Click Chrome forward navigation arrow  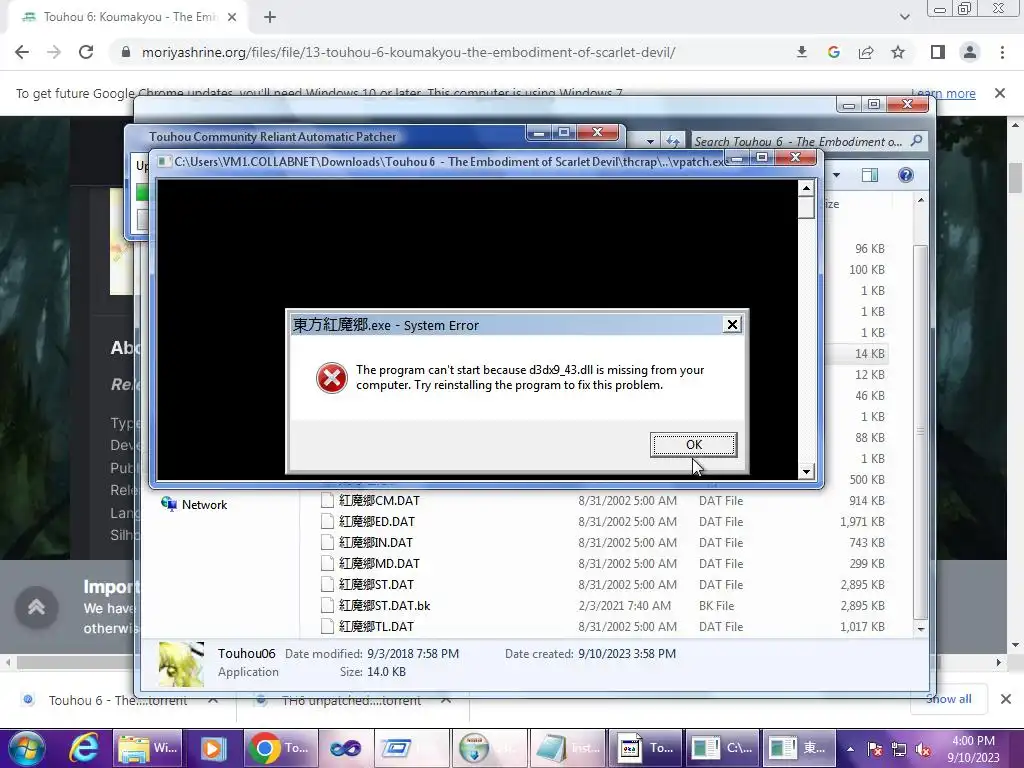click(54, 52)
